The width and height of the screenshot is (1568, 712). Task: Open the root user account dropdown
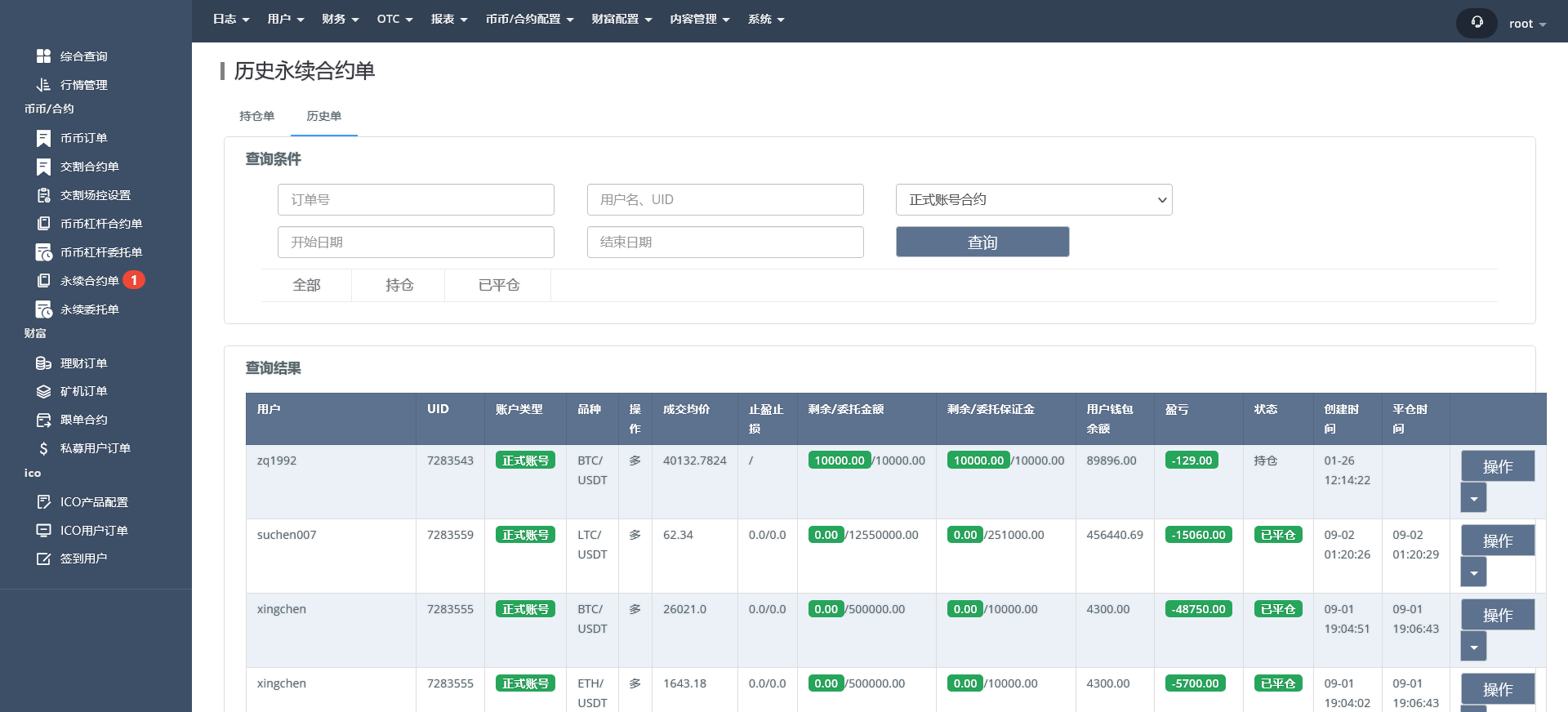(x=1527, y=24)
